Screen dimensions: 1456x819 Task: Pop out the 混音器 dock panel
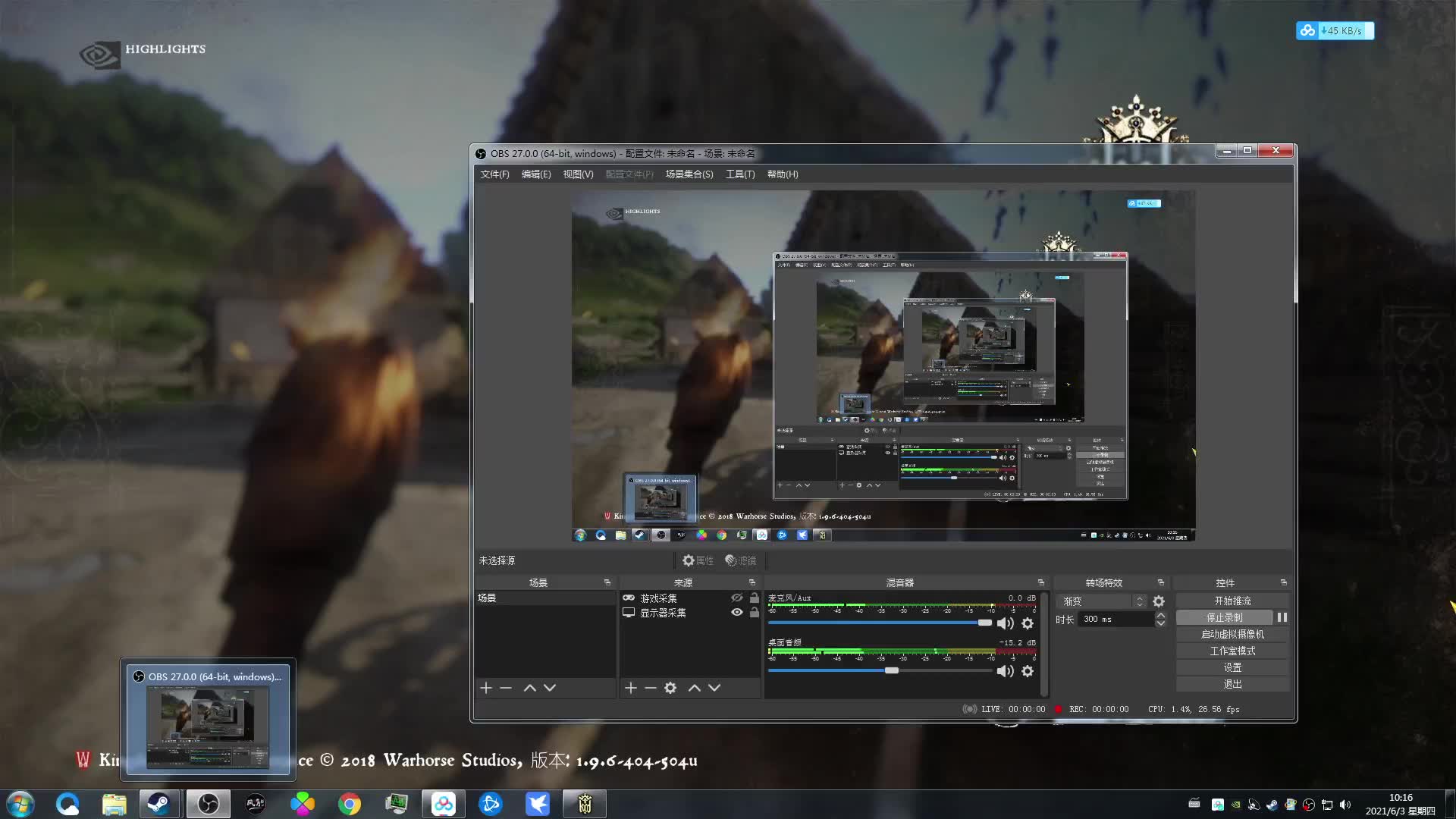pyautogui.click(x=1041, y=582)
